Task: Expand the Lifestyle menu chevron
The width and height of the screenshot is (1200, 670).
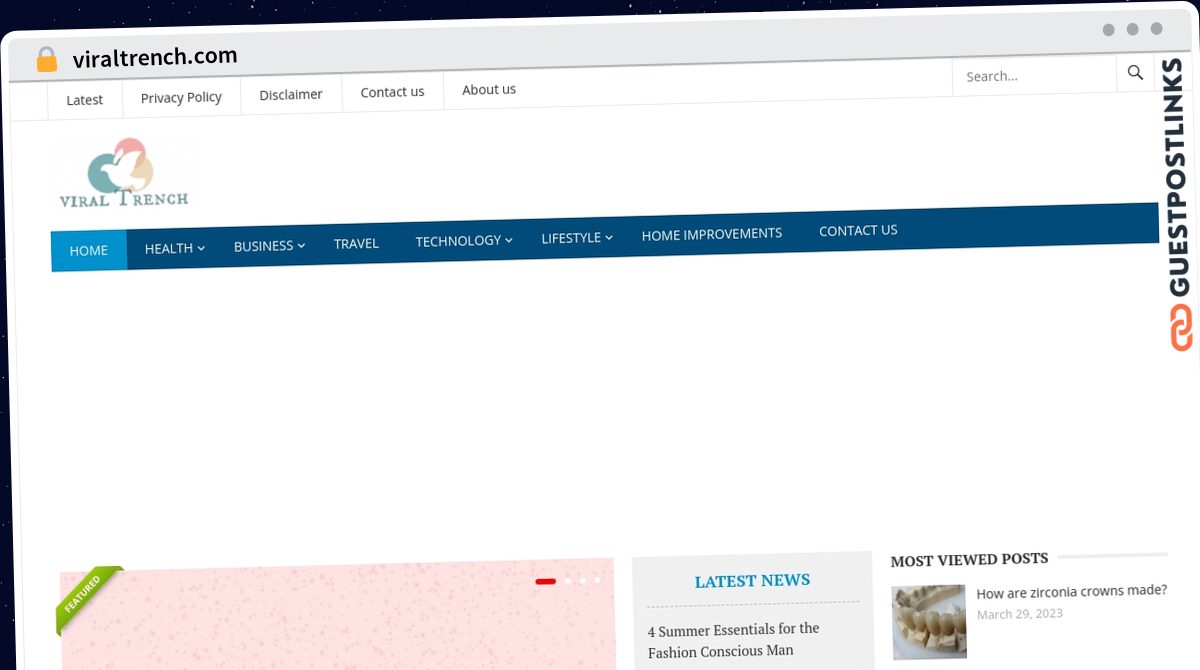Action: [x=609, y=237]
